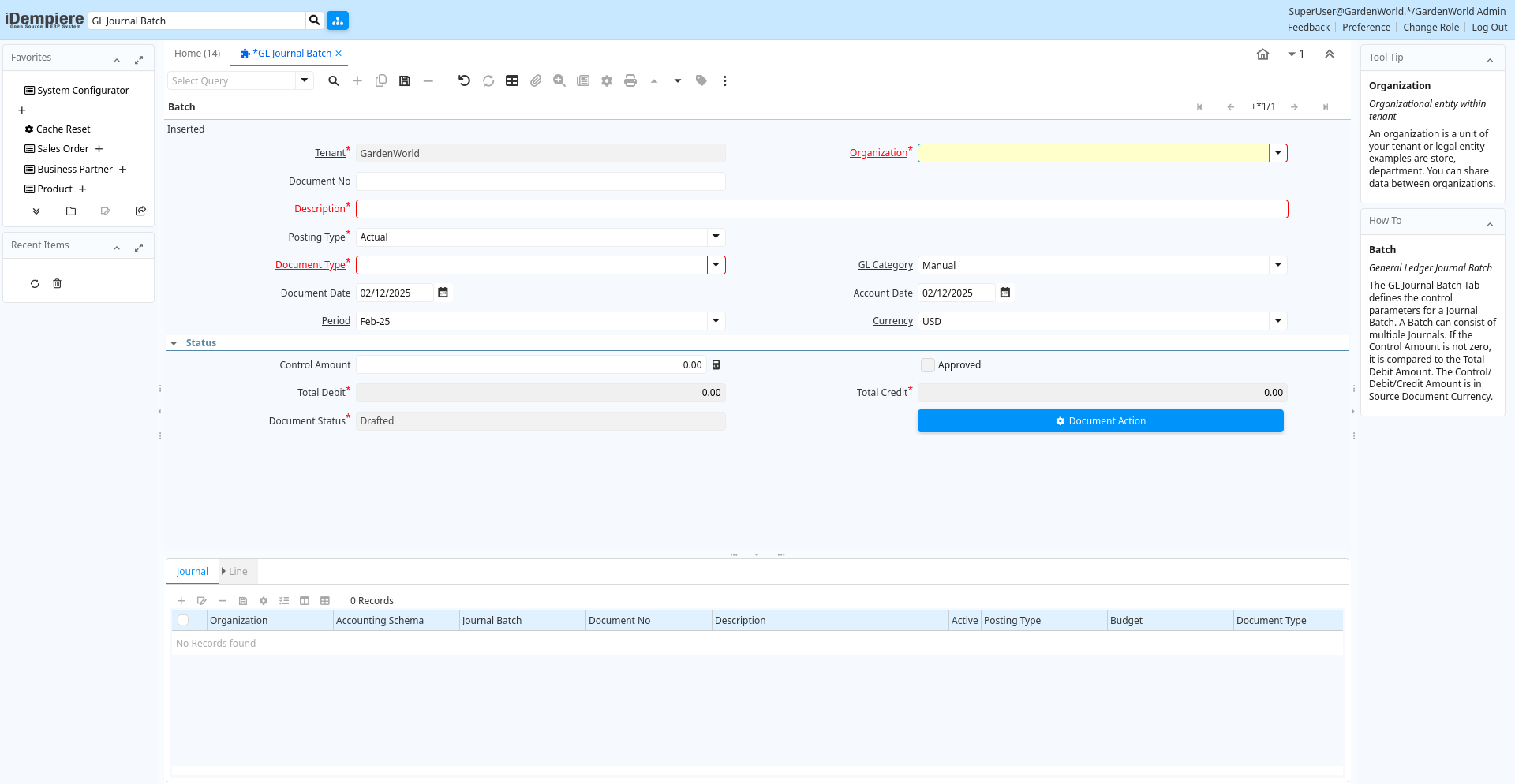Open the Find record magnifier icon
This screenshot has height=784, width=1515.
click(x=334, y=80)
